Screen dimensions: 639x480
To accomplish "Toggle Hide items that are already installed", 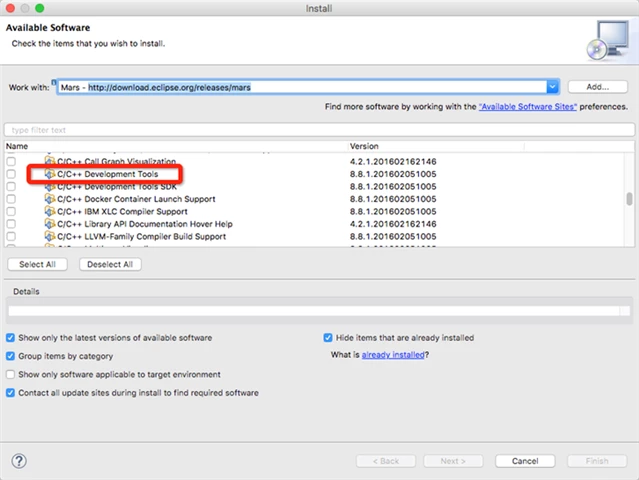I will [328, 338].
